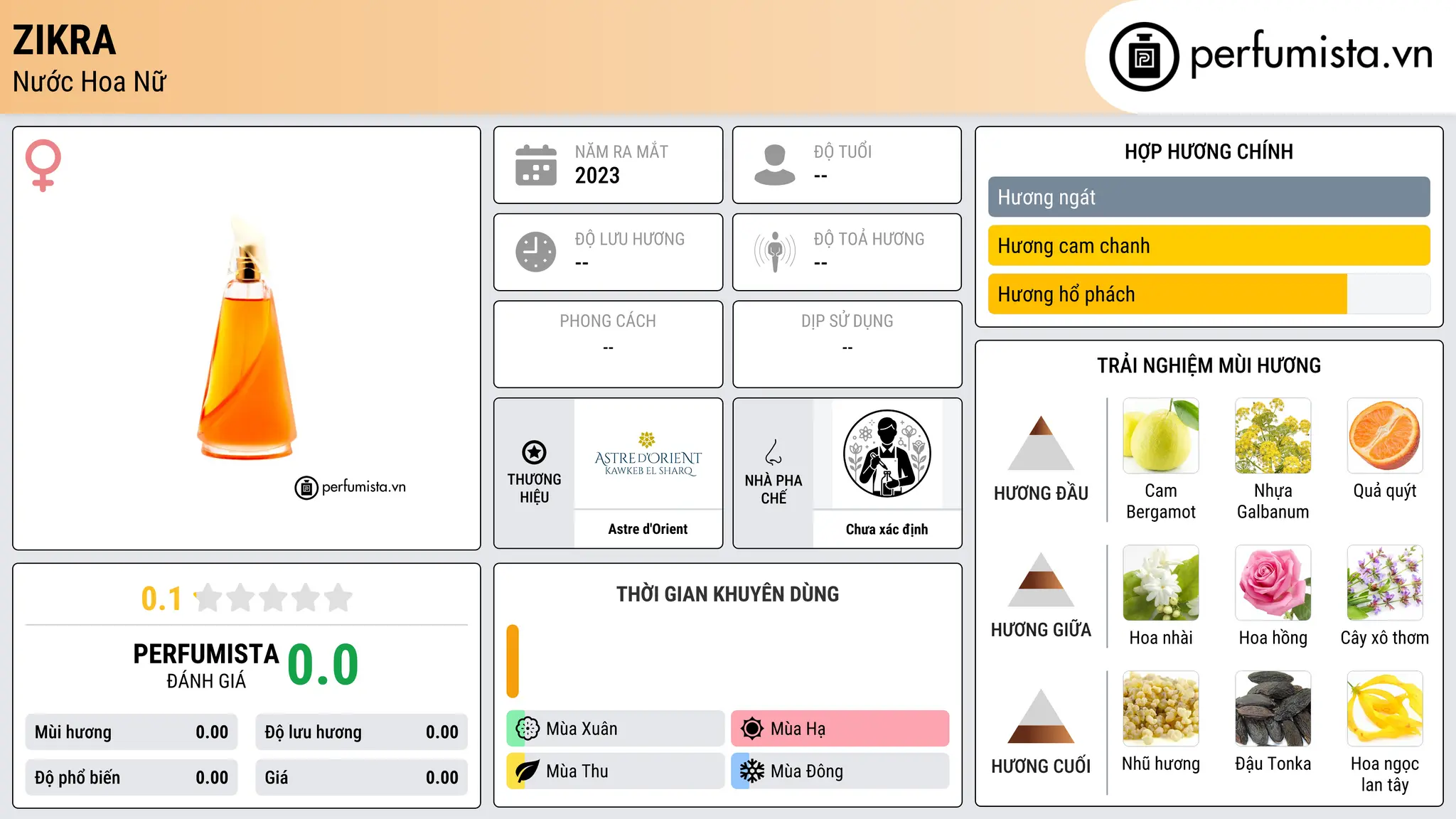Image resolution: width=1456 pixels, height=819 pixels.
Task: Select the Mùa Hạ season button
Action: coord(840,729)
